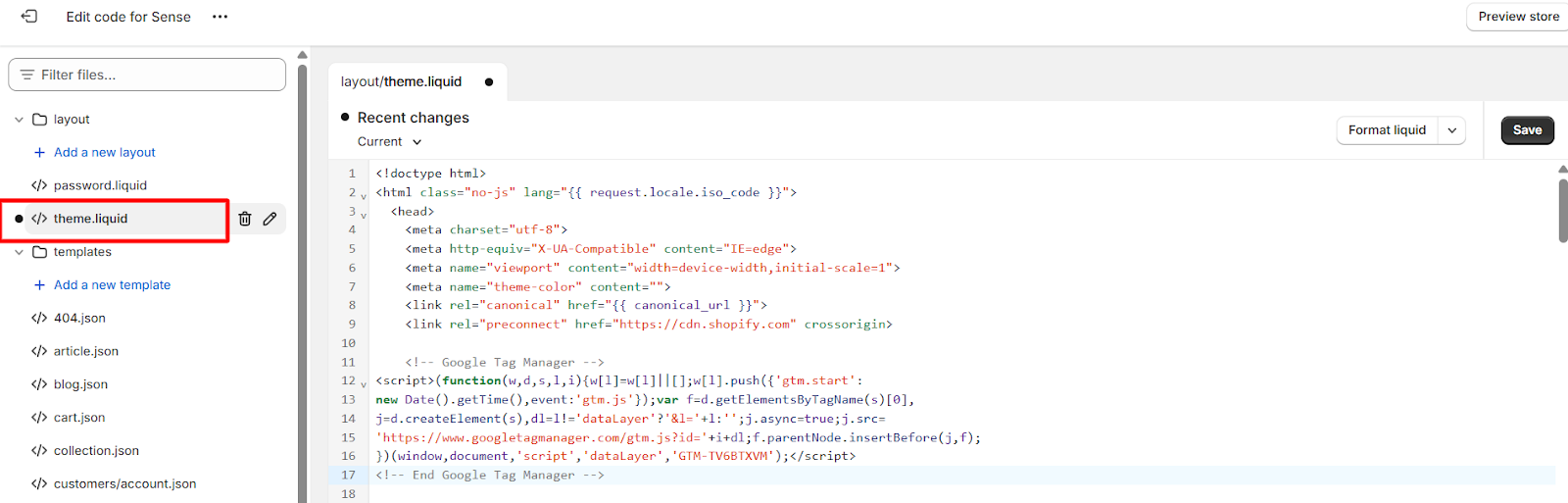This screenshot has width=1568, height=503.
Task: Click the code icon next to article.json
Action: point(39,351)
